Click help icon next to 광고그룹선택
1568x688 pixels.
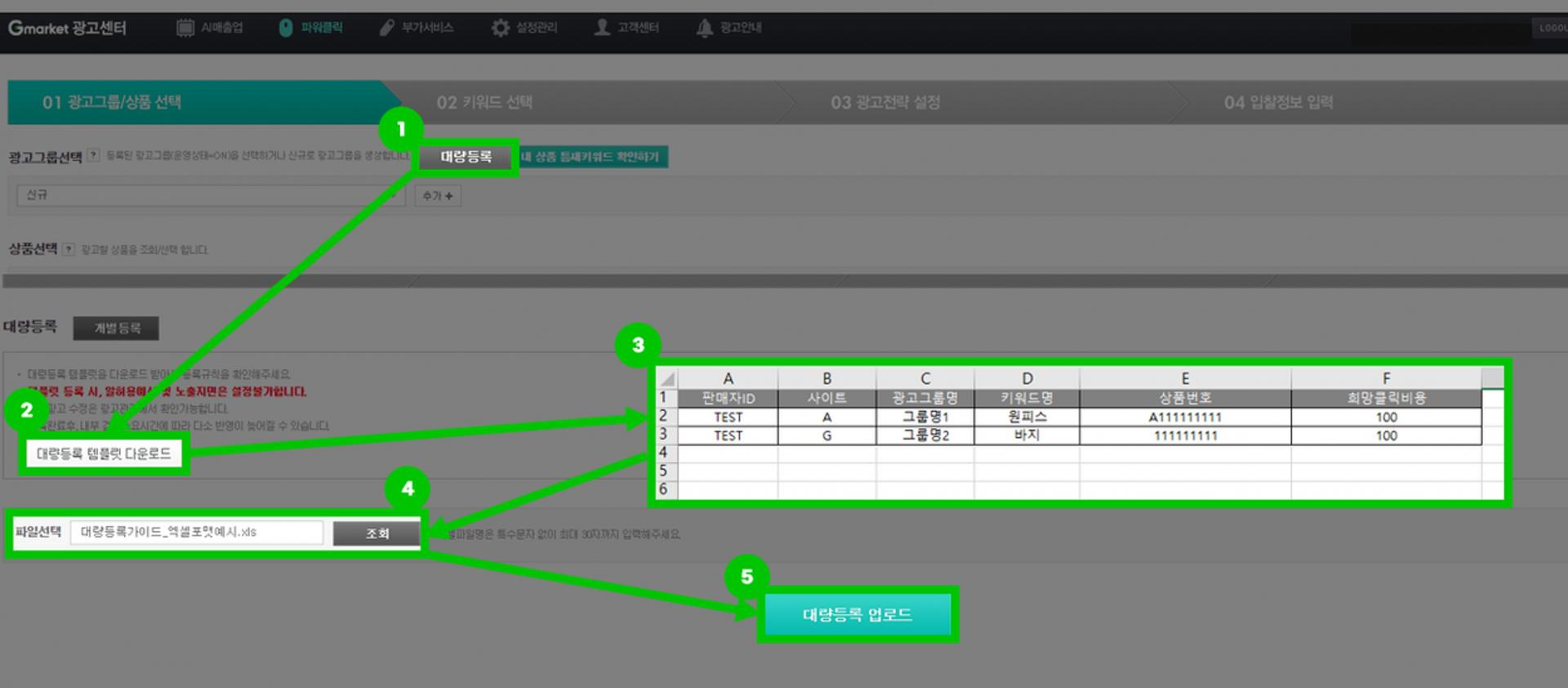(x=94, y=155)
